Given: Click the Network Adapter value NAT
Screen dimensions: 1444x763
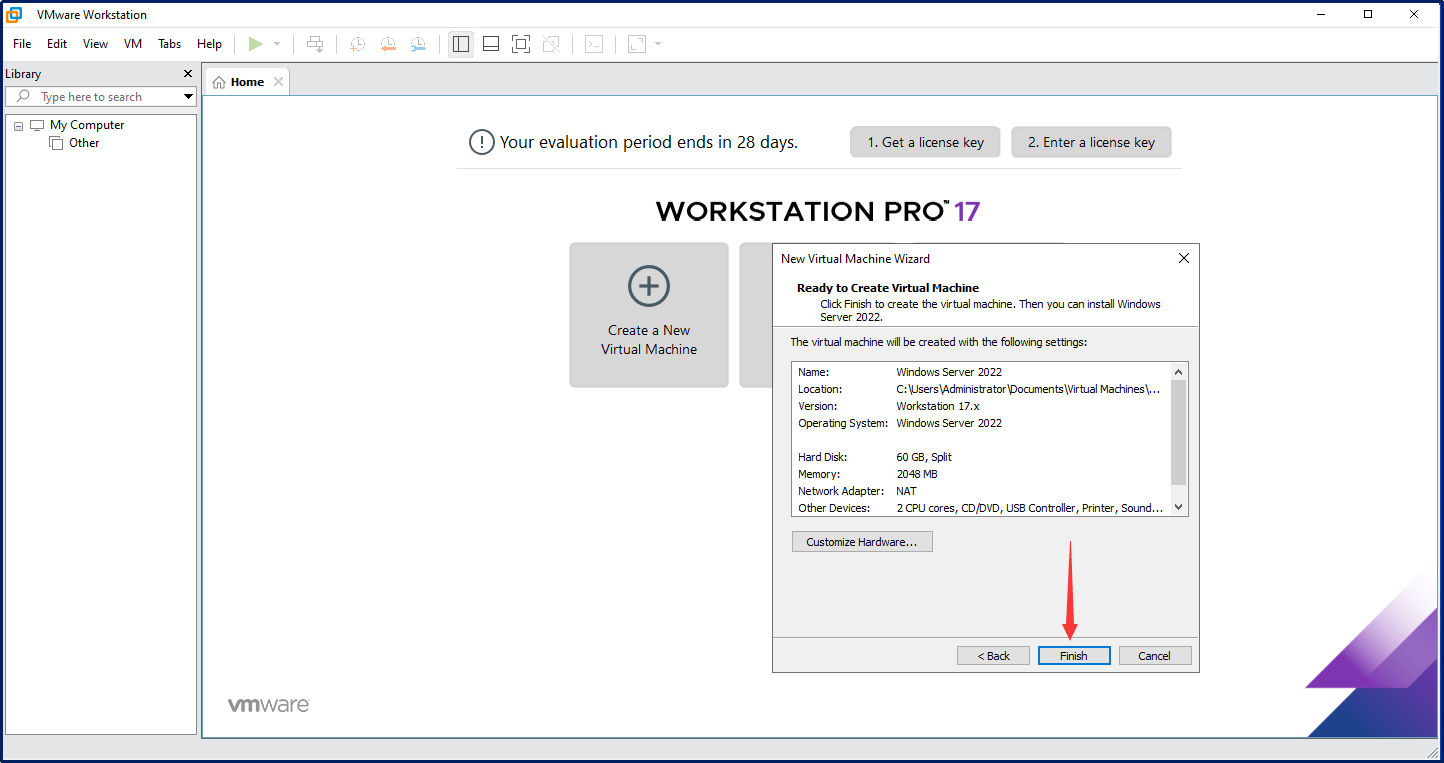Looking at the screenshot, I should click(907, 491).
